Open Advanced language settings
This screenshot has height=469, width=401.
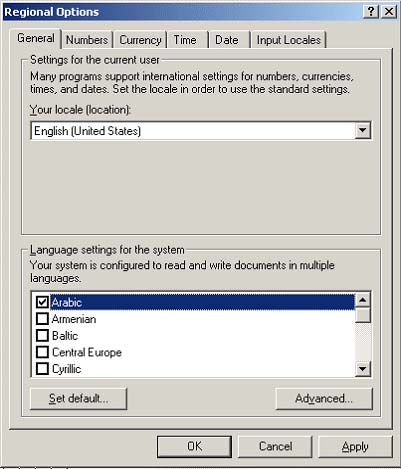tap(324, 398)
